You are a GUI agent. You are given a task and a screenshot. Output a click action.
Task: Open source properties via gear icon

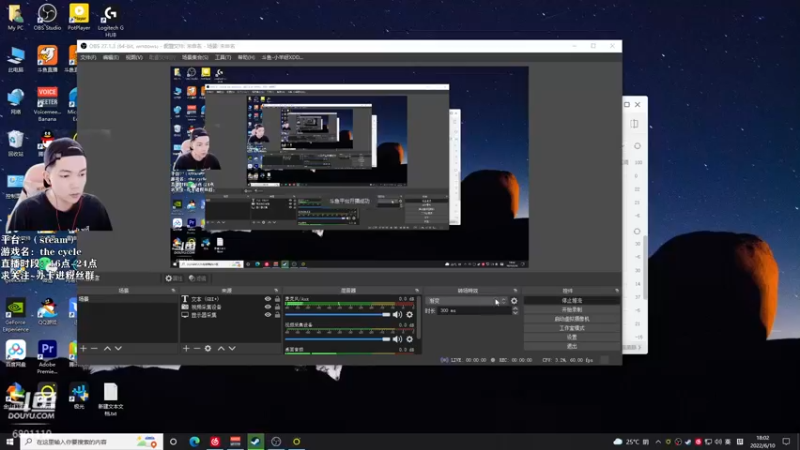coord(208,348)
